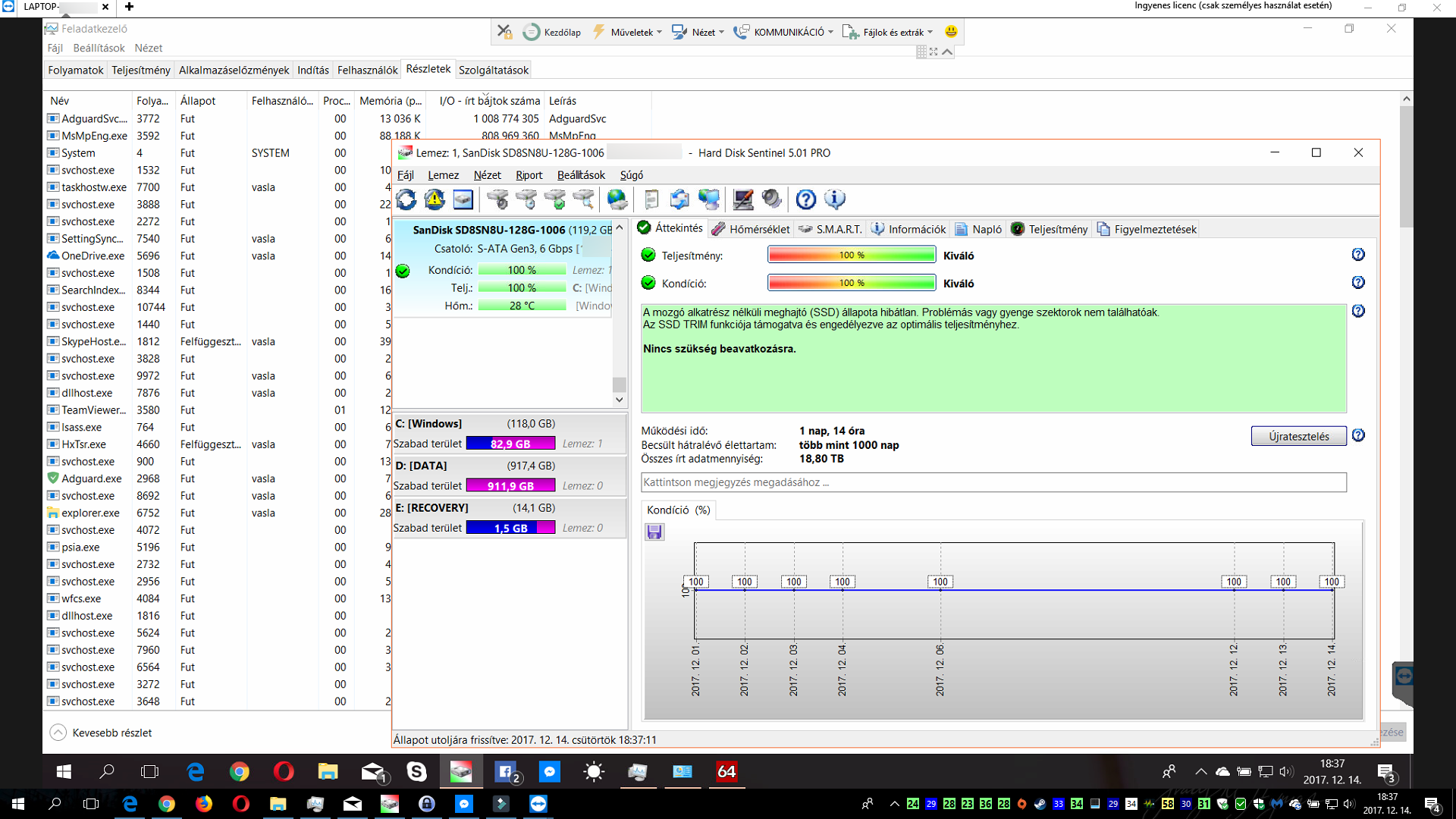Sort Task Manager by the Név column header
Image resolution: width=1456 pixels, height=819 pixels.
pyautogui.click(x=87, y=101)
